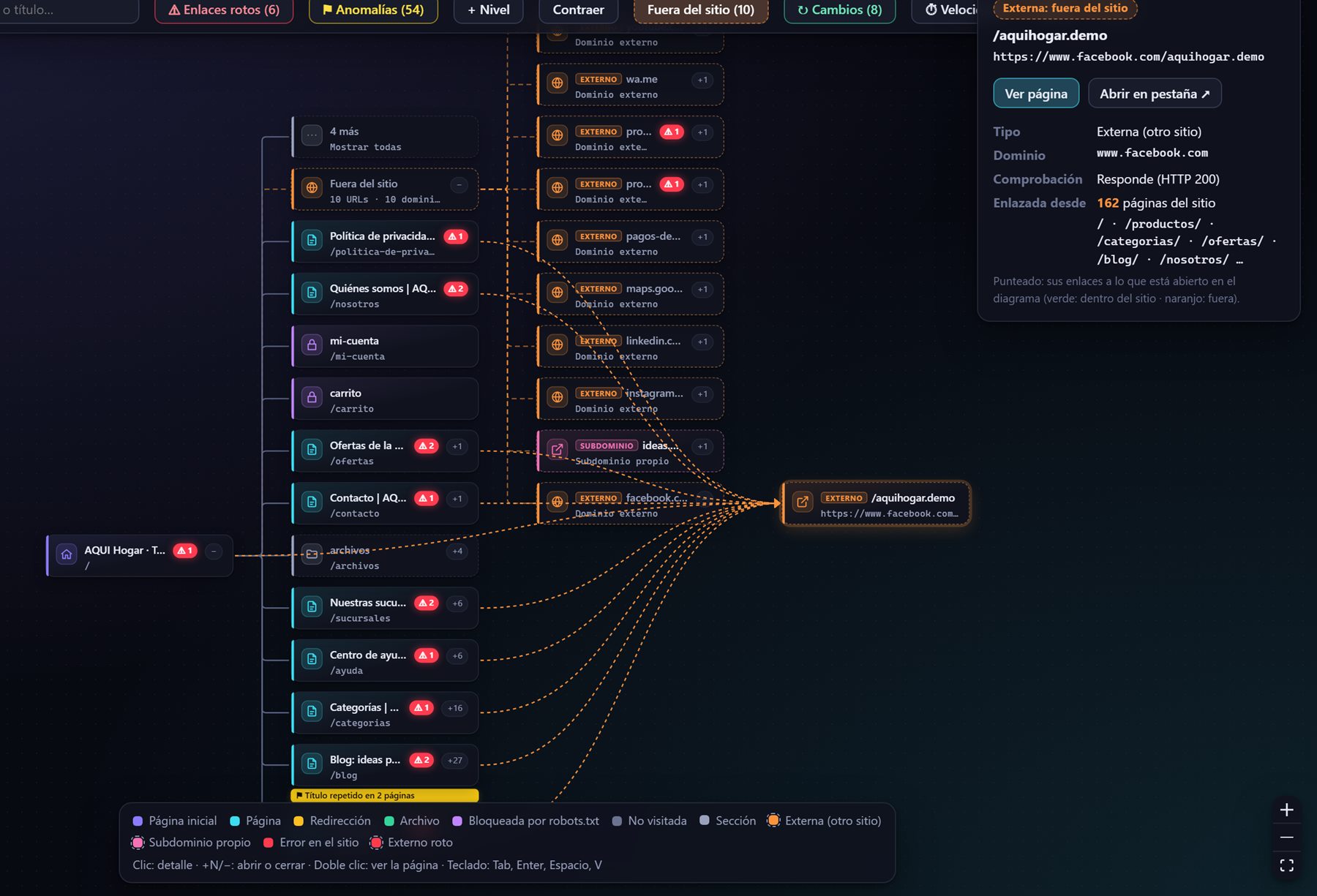
Task: Toggle the Fuera del sitio (10) filter
Action: point(700,10)
